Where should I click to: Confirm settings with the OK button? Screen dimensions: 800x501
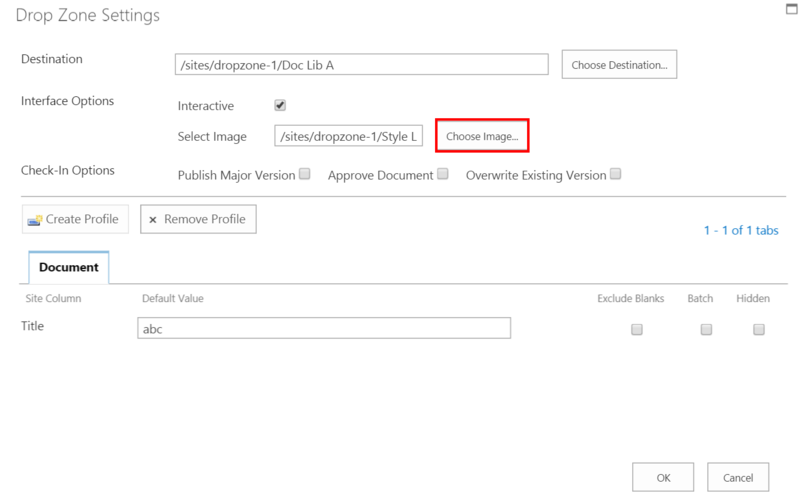pyautogui.click(x=663, y=477)
